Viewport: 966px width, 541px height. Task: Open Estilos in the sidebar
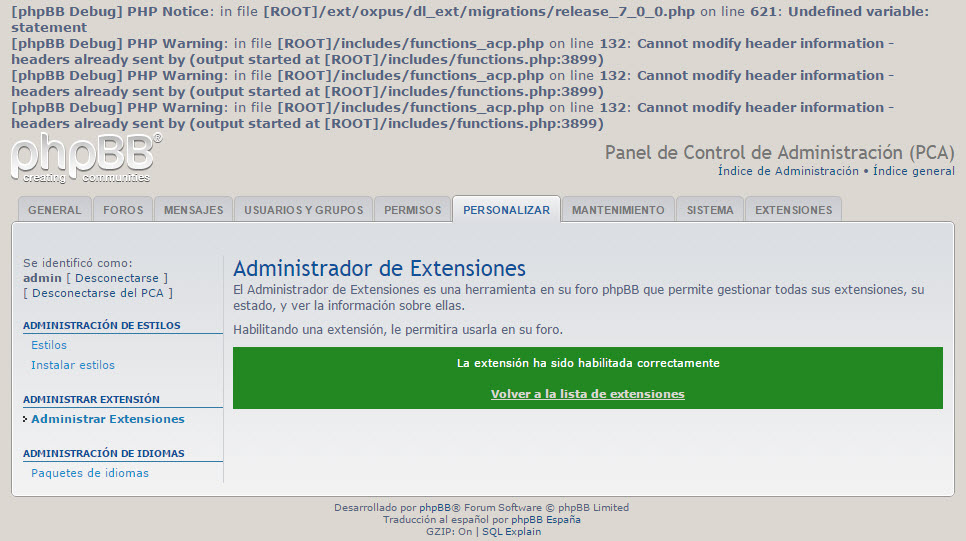(x=49, y=345)
